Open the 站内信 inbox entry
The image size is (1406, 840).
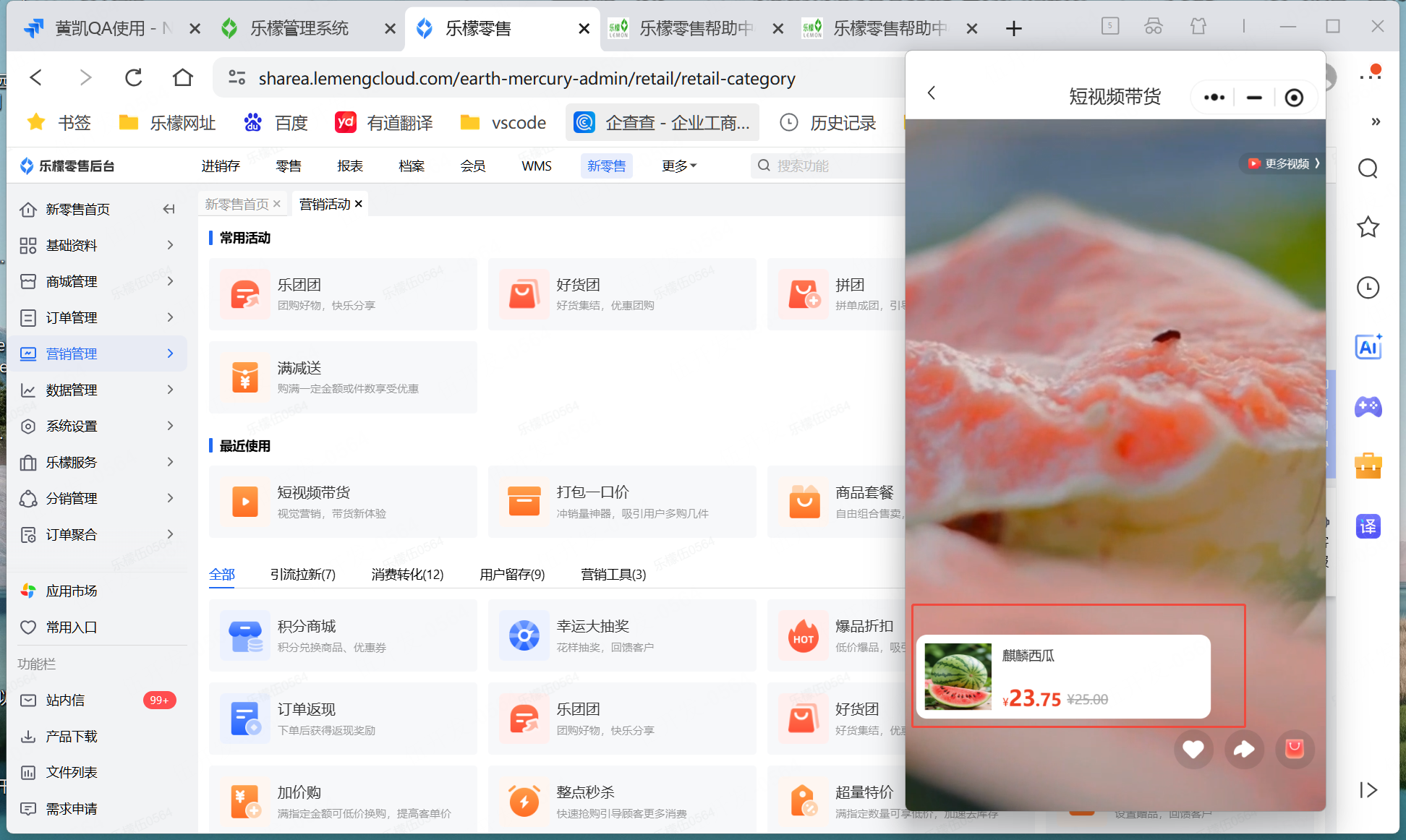[x=65, y=700]
